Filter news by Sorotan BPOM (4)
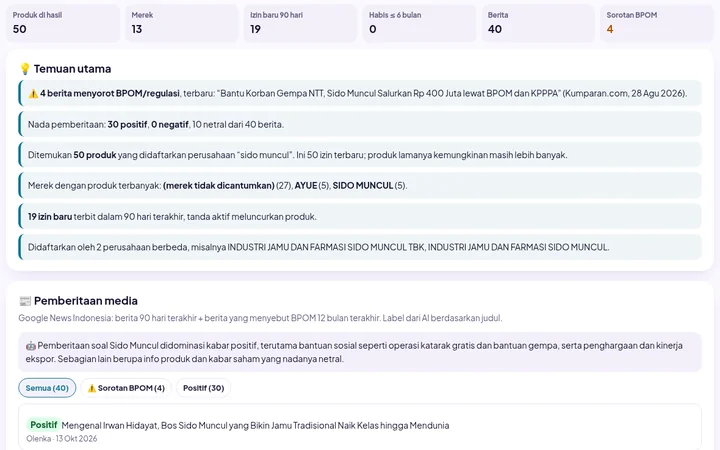The height and width of the screenshot is (450, 720). click(x=126, y=388)
